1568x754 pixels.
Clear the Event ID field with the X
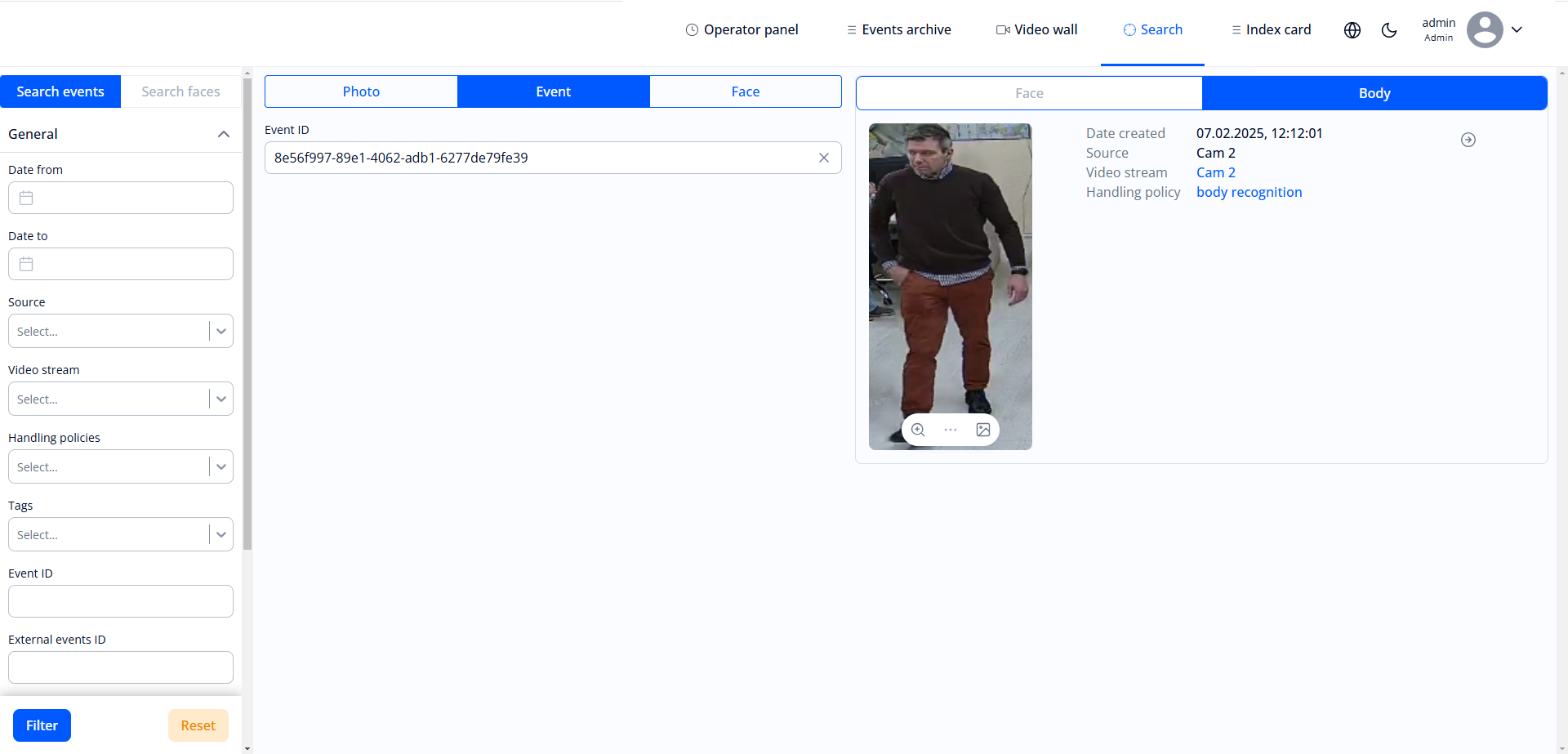(824, 158)
